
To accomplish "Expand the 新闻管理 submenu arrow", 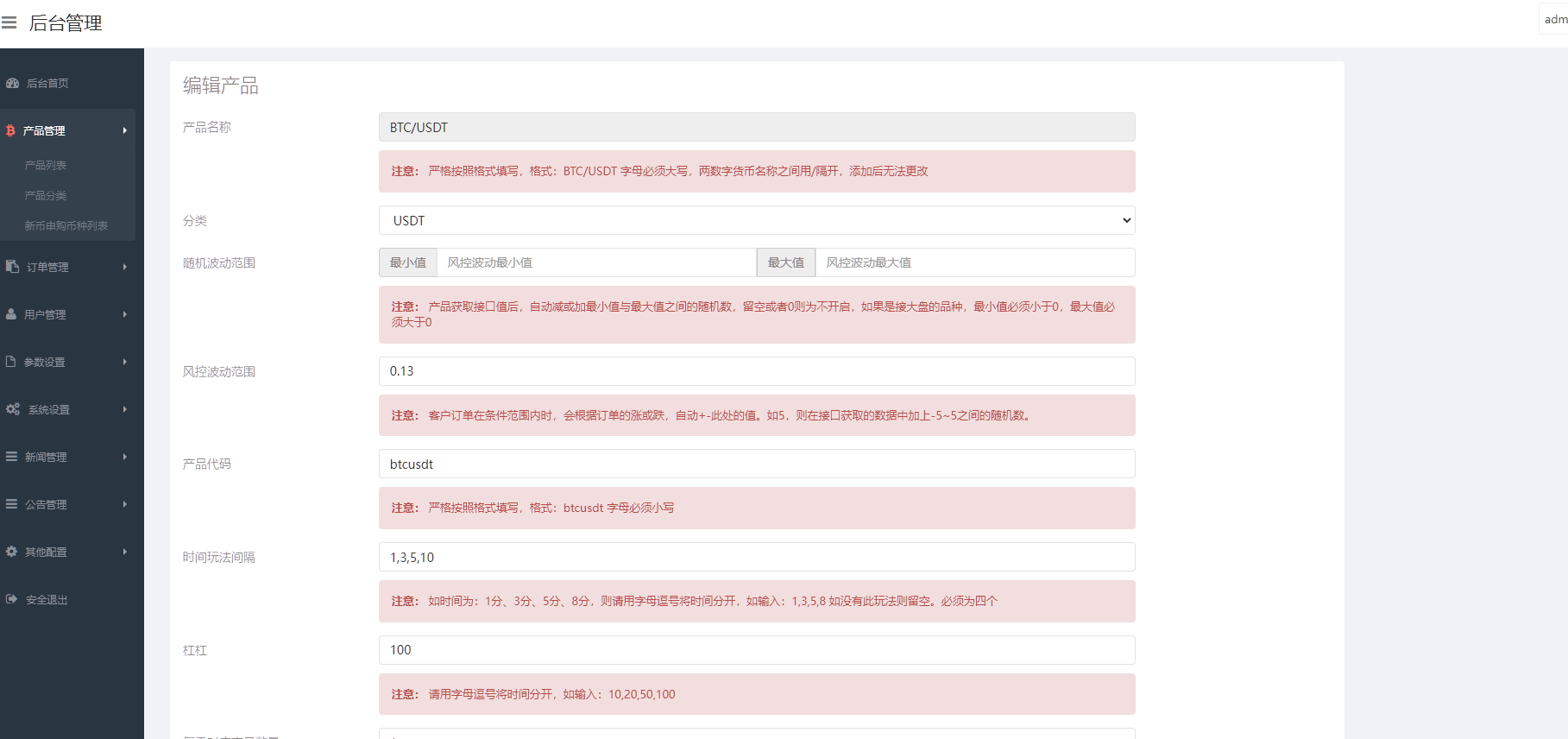I will [x=125, y=457].
